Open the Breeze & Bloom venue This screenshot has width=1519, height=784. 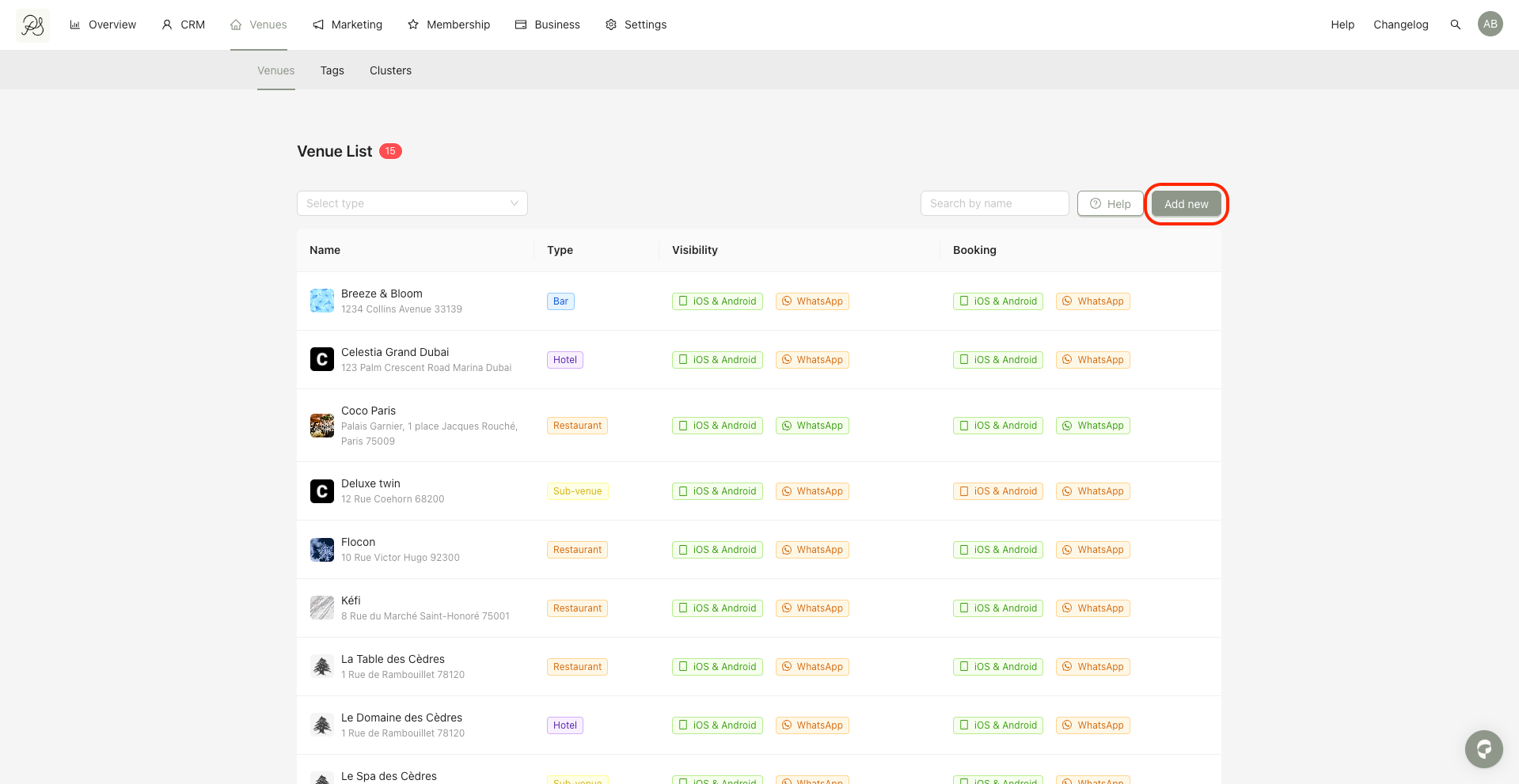[x=382, y=294]
